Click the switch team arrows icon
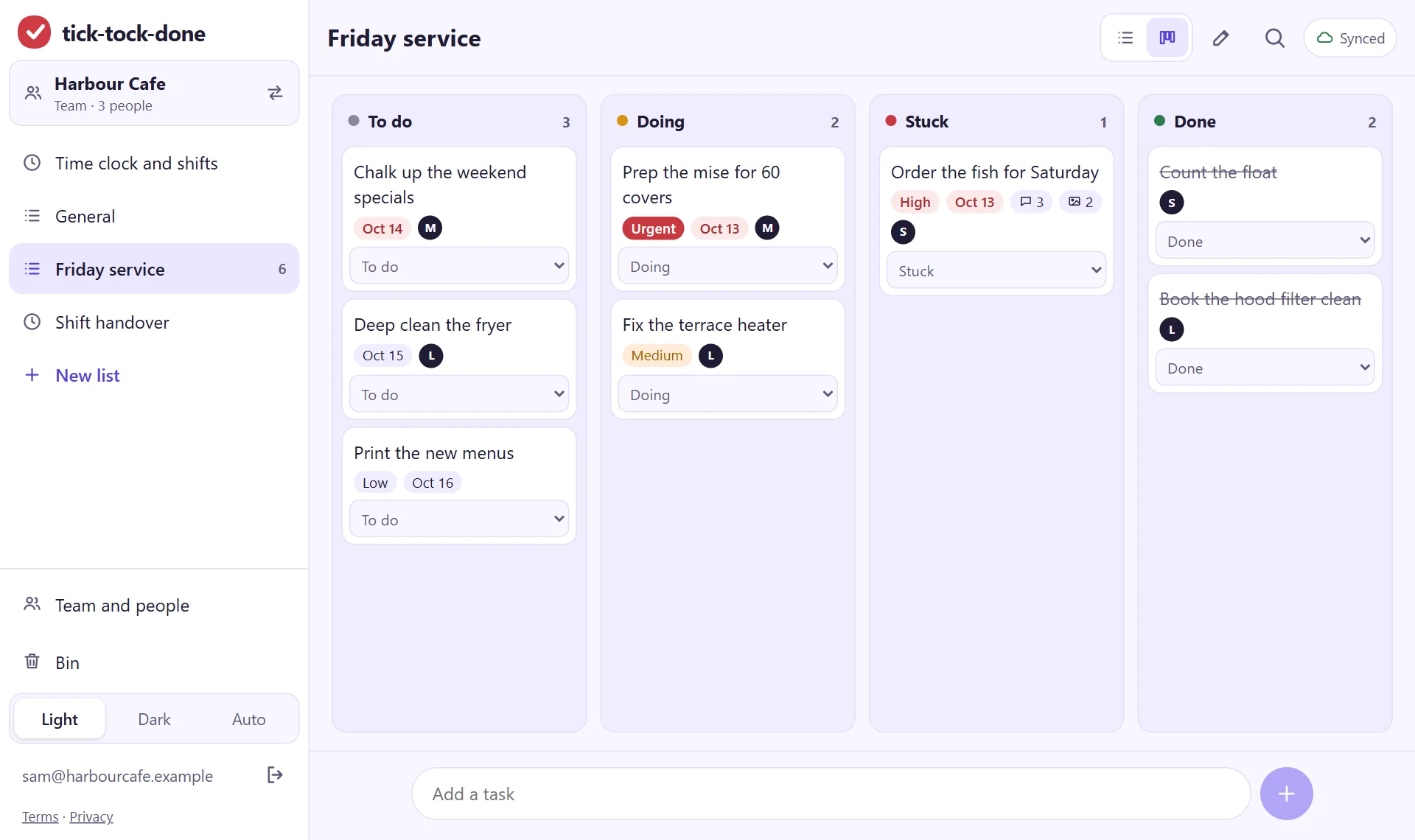This screenshot has height=840, width=1415. (275, 93)
